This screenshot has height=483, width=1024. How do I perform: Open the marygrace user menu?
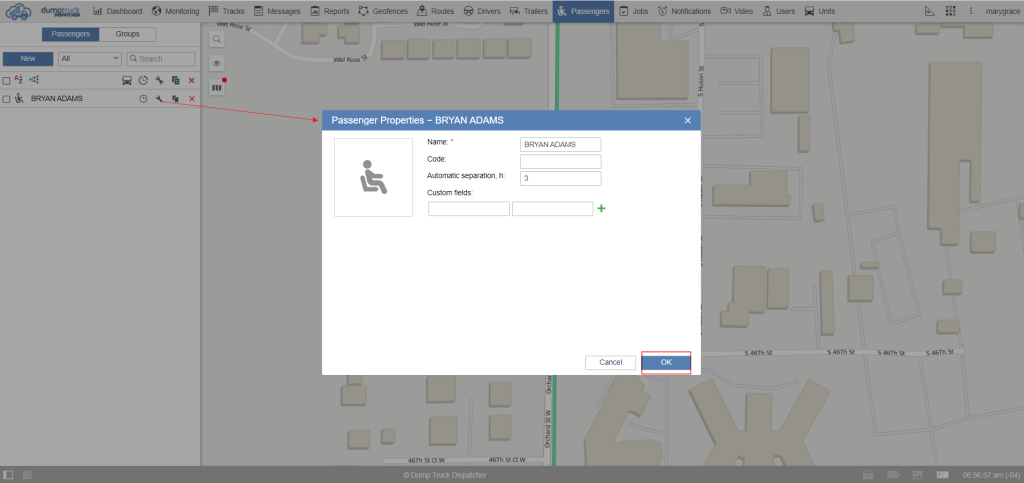click(x=1001, y=11)
